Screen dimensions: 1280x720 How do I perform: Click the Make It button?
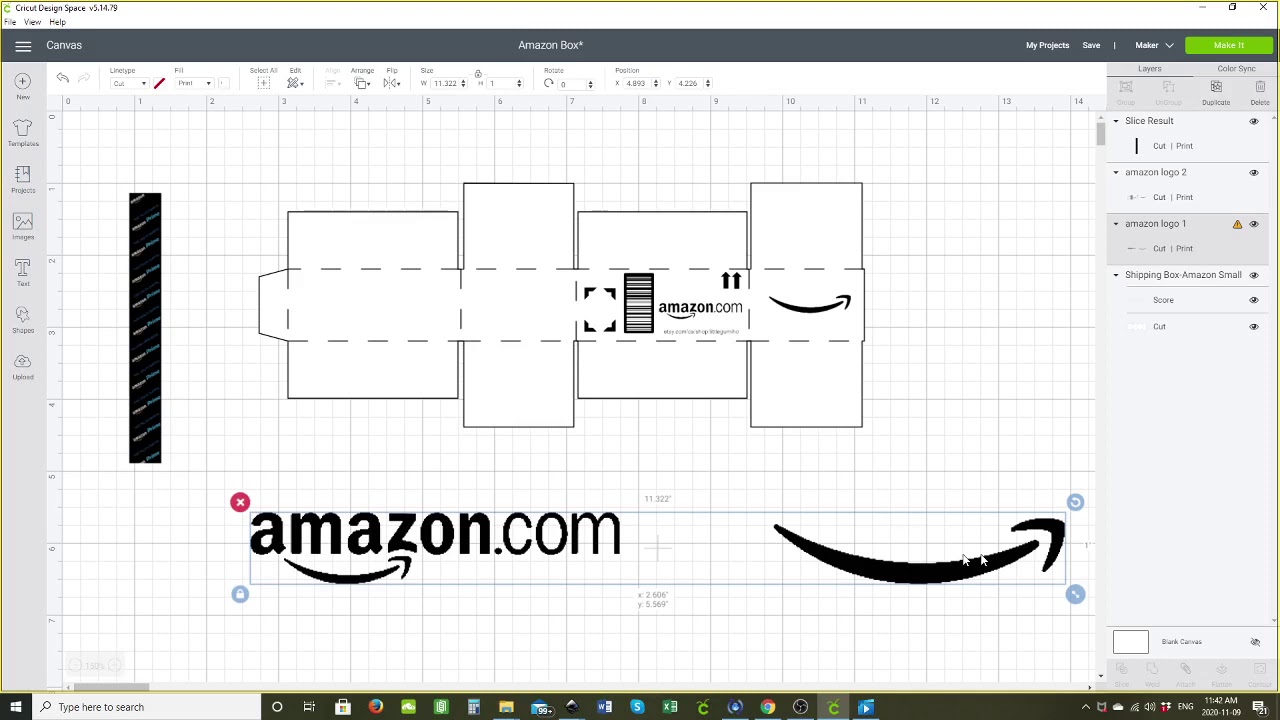1229,45
